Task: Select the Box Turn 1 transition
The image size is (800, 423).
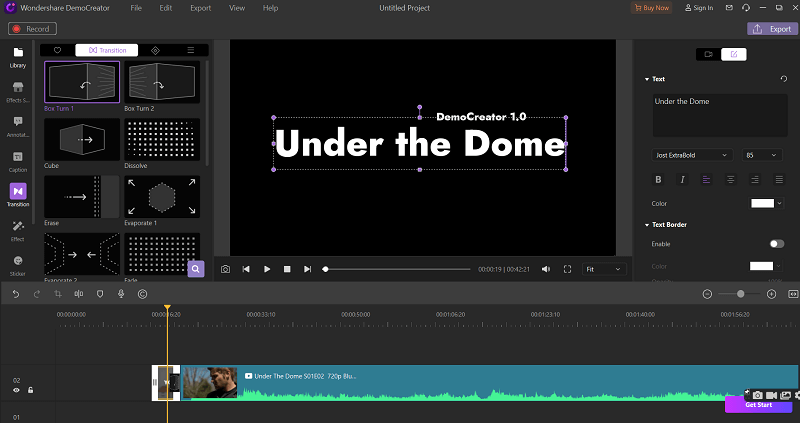Action: point(82,82)
